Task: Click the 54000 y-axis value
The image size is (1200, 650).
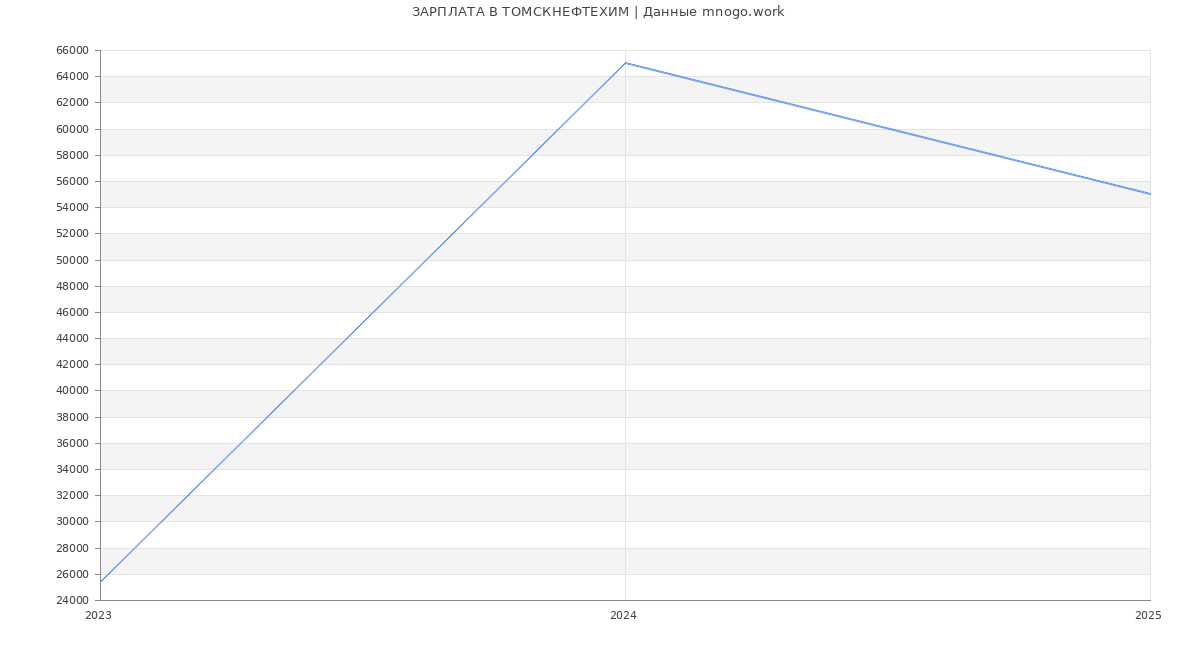Action: (72, 208)
